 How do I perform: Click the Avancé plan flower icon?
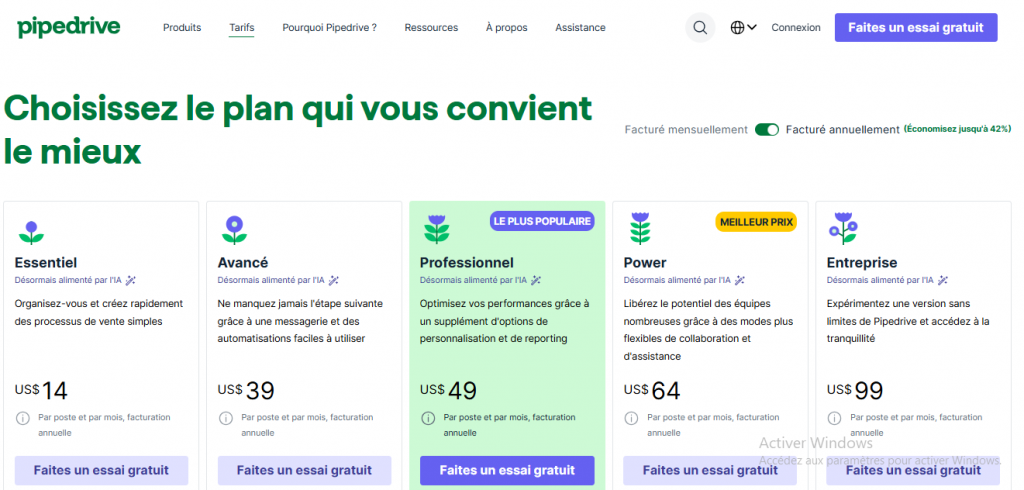click(234, 230)
